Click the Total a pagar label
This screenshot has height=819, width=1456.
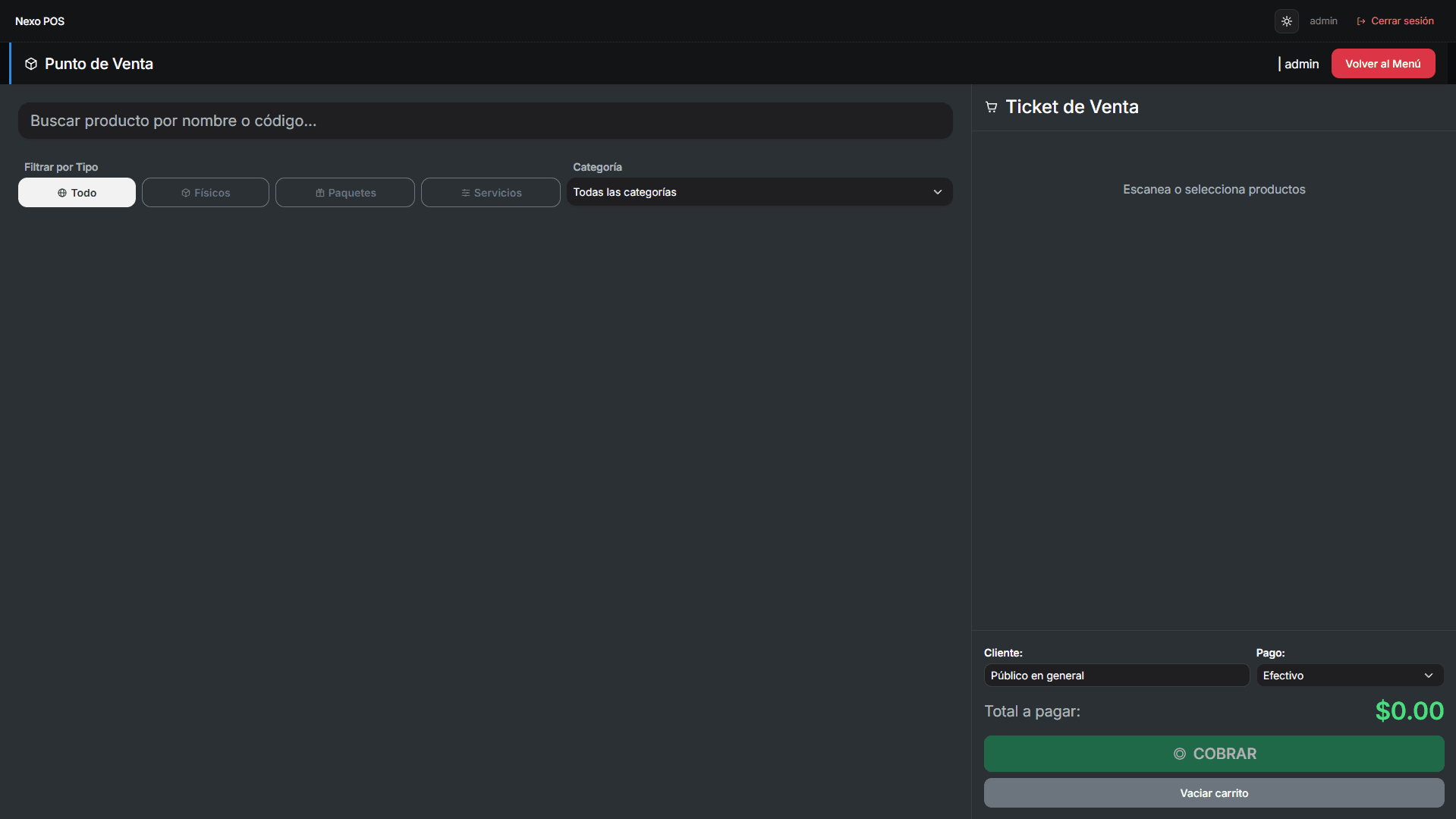pyautogui.click(x=1032, y=711)
